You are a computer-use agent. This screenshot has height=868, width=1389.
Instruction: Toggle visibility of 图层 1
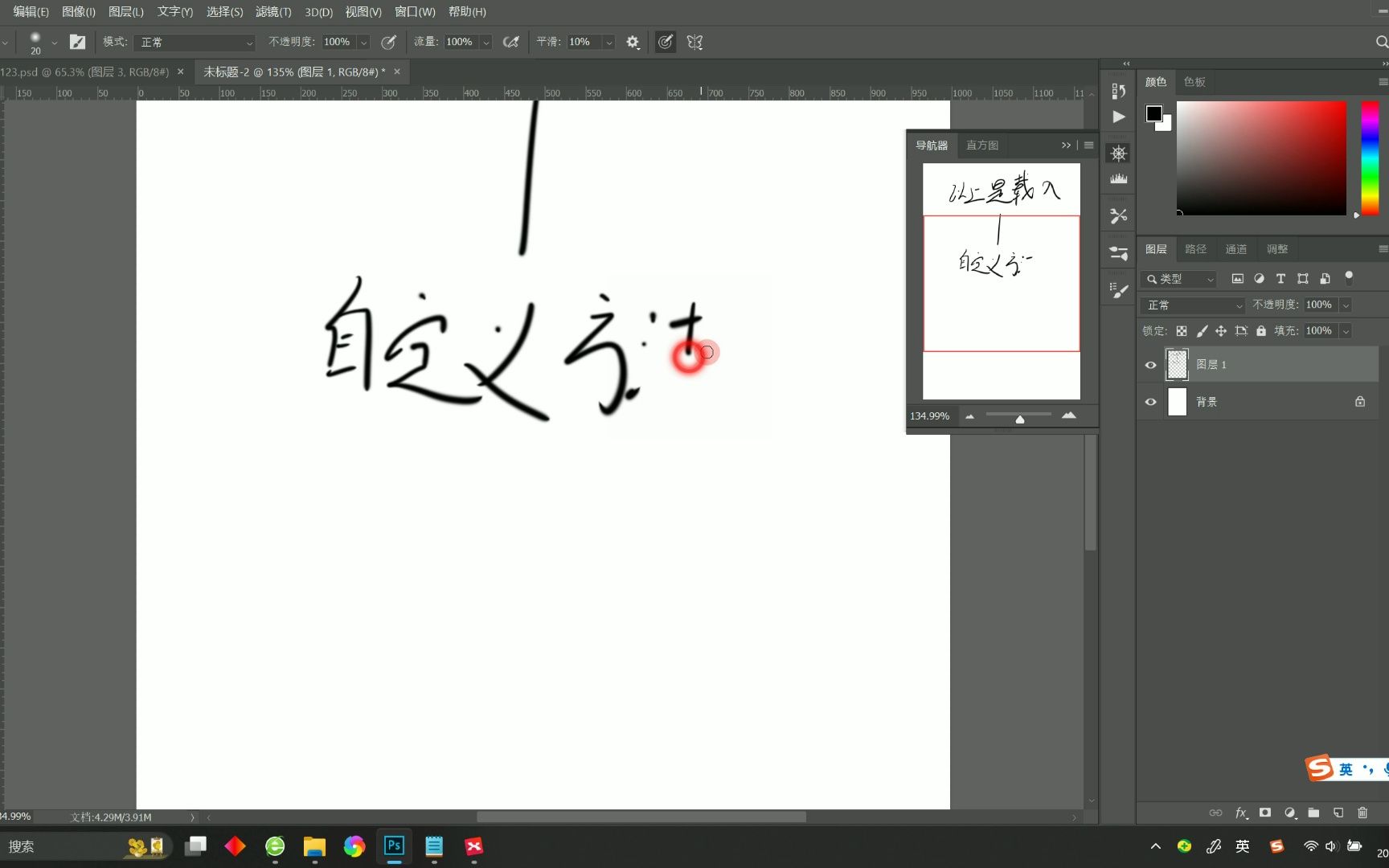1151,364
